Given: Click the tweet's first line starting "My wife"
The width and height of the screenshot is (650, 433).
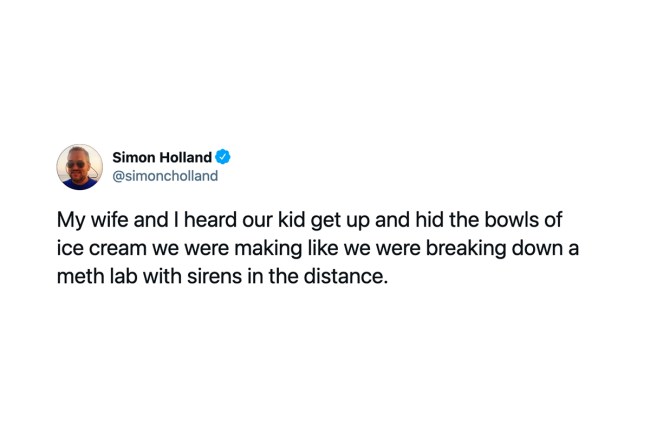Looking at the screenshot, I should (310, 220).
